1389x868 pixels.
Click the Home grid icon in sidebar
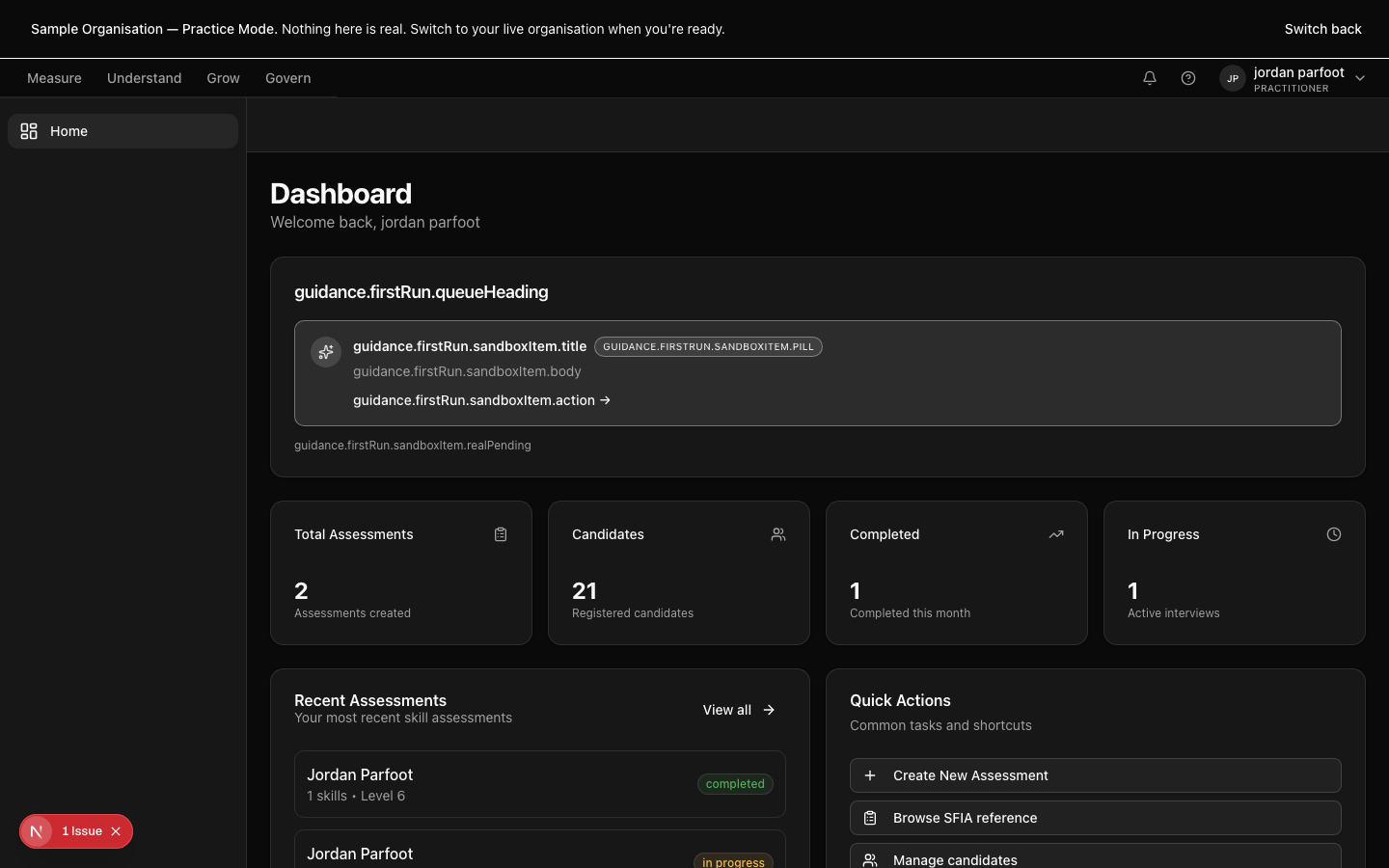point(29,131)
